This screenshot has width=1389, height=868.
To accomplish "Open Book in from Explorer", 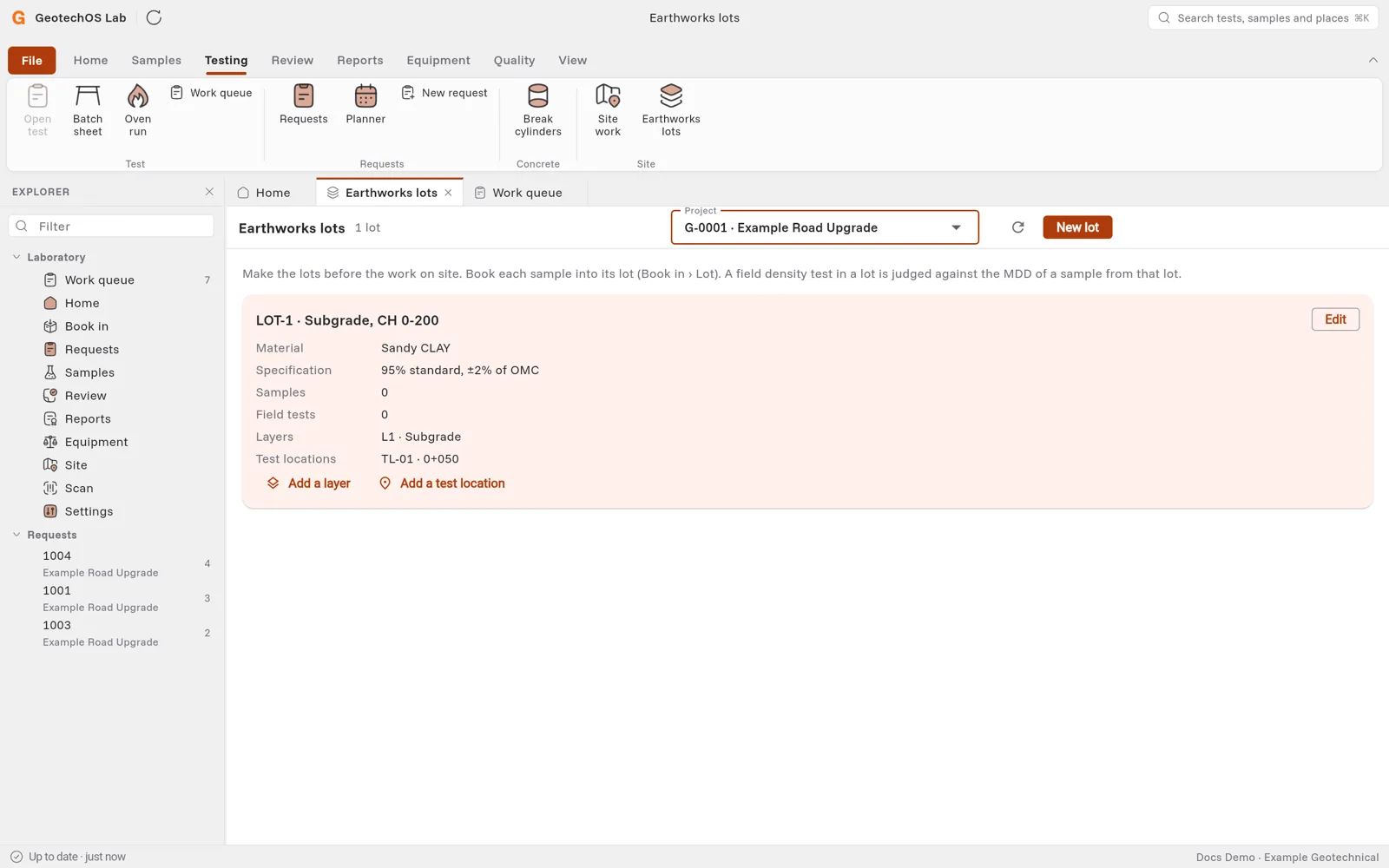I will coord(87,326).
